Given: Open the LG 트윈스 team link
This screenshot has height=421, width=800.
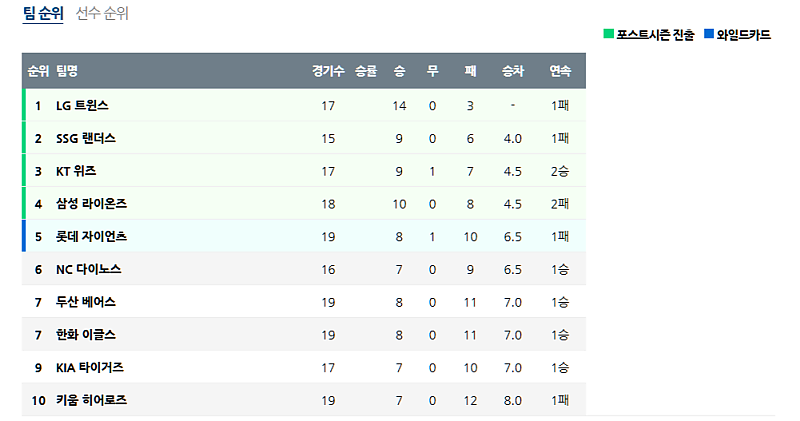Looking at the screenshot, I should 82,105.
